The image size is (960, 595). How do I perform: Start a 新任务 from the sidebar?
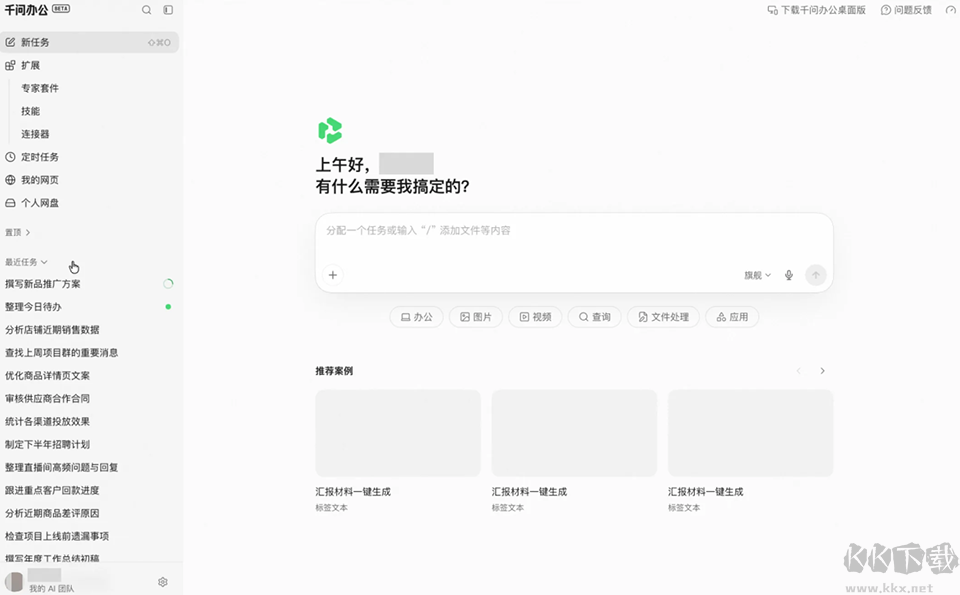89,42
